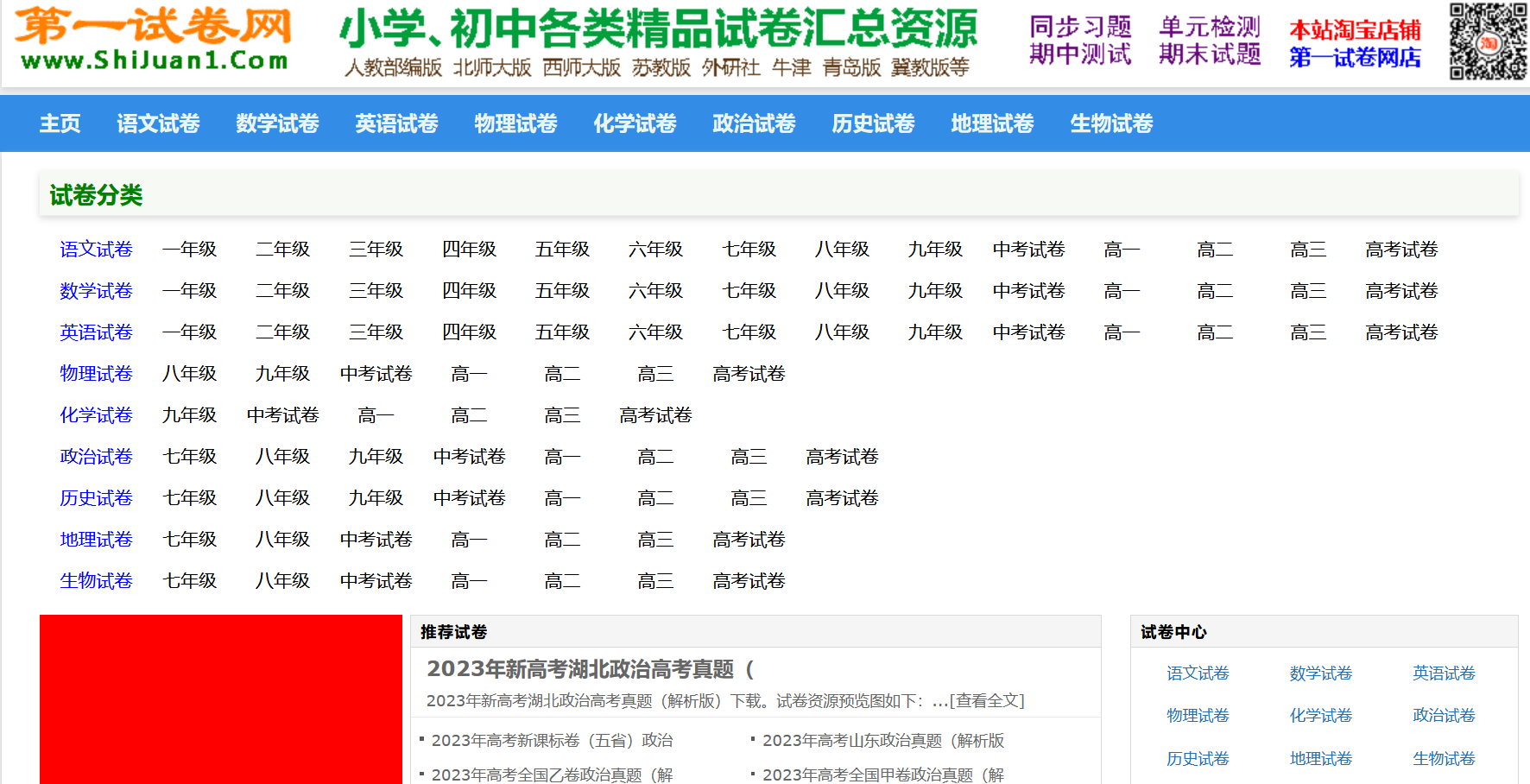Click 化学试卷 in 试卷中心 panel
Image resolution: width=1530 pixels, height=784 pixels.
1320,716
